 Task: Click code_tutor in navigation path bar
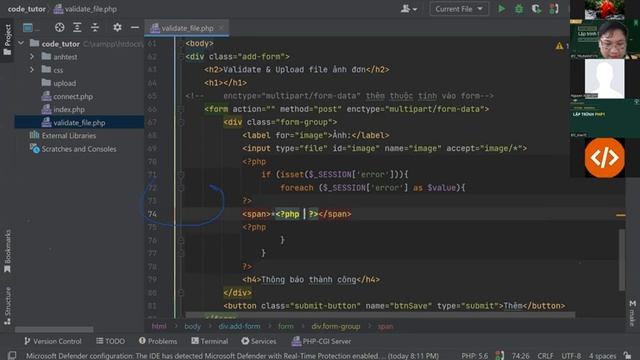27,9
